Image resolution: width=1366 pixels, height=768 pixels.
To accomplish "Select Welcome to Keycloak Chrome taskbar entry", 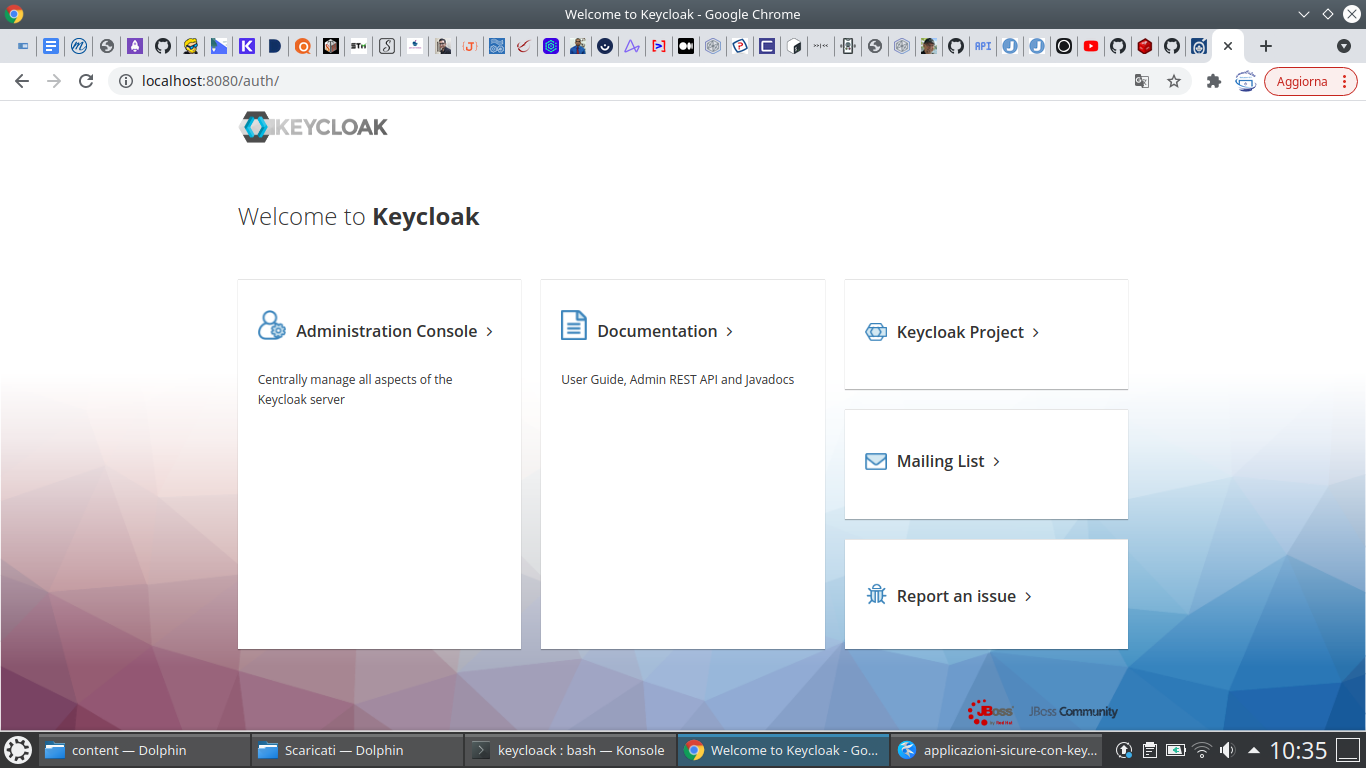I will 783,750.
